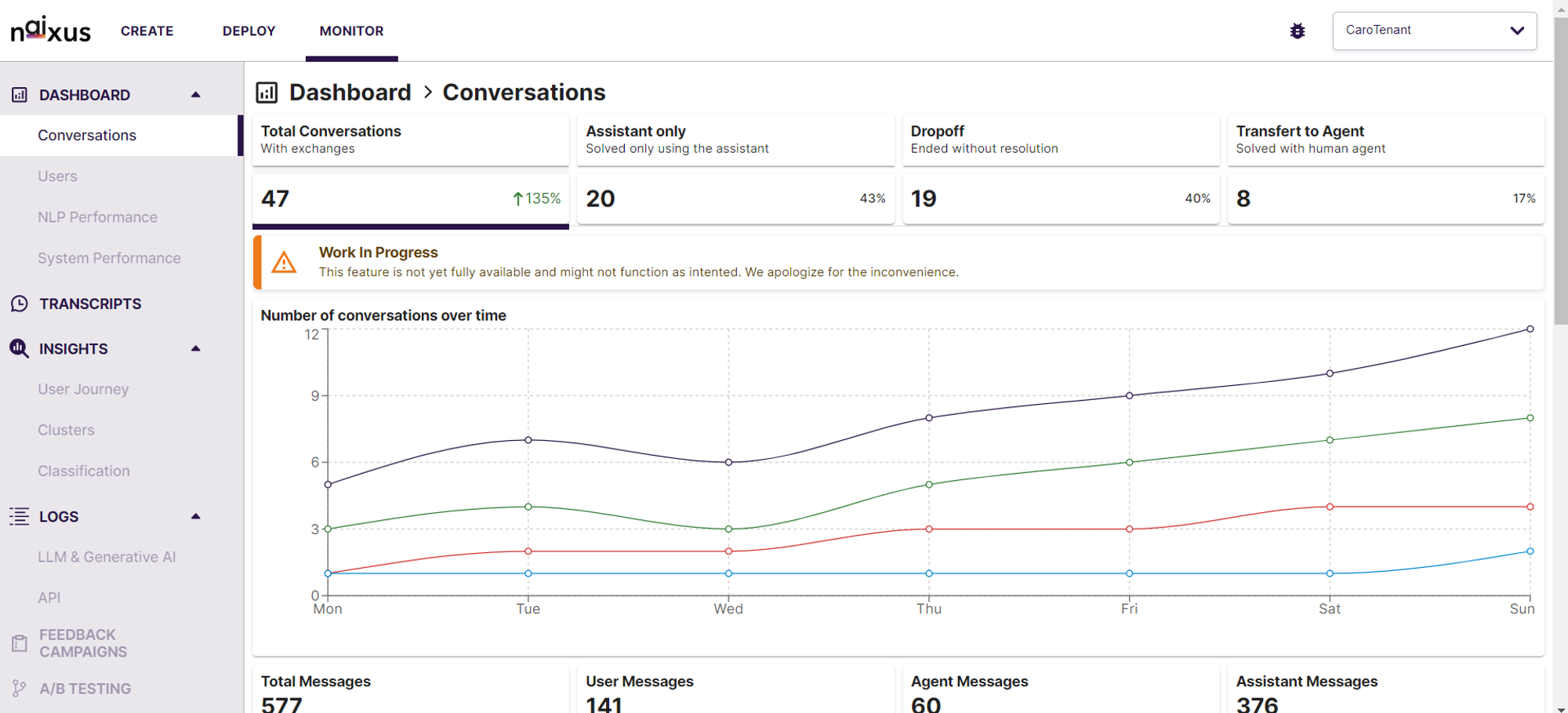This screenshot has height=713, width=1568.
Task: Click the naixus logo
Action: (51, 30)
